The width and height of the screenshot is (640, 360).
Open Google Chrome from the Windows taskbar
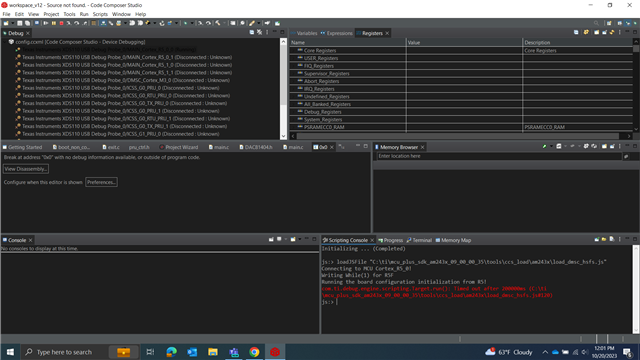click(x=254, y=352)
